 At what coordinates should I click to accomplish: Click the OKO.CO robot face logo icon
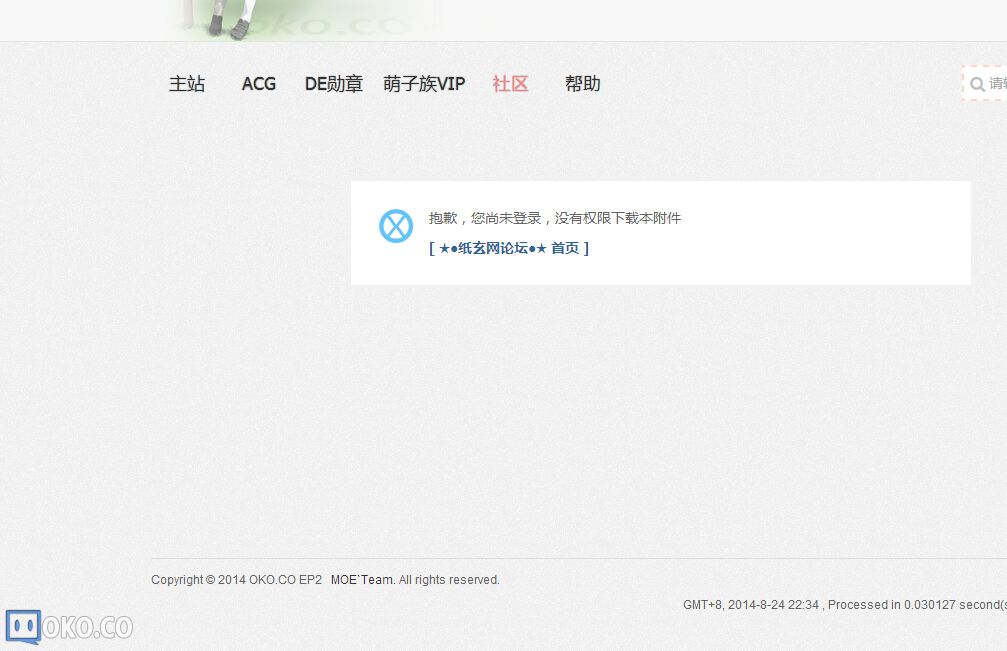point(23,627)
